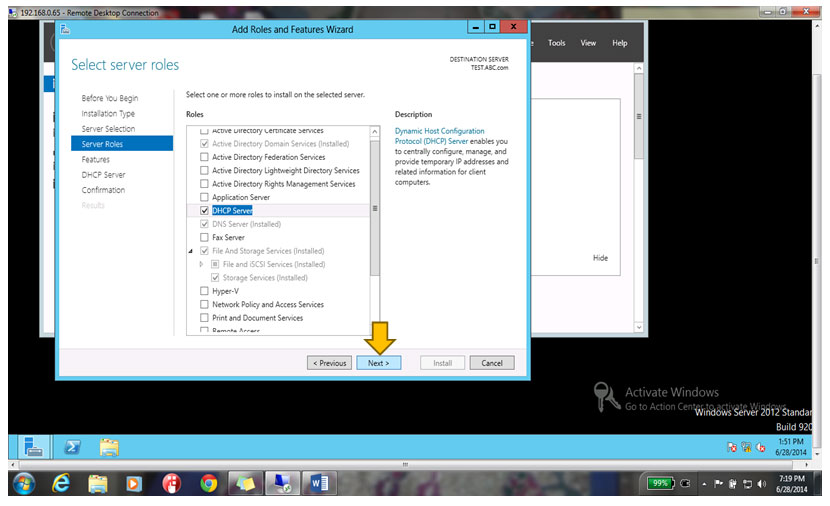The height and width of the screenshot is (506, 830).
Task: Open PowerShell from the remote taskbar
Action: [73, 447]
